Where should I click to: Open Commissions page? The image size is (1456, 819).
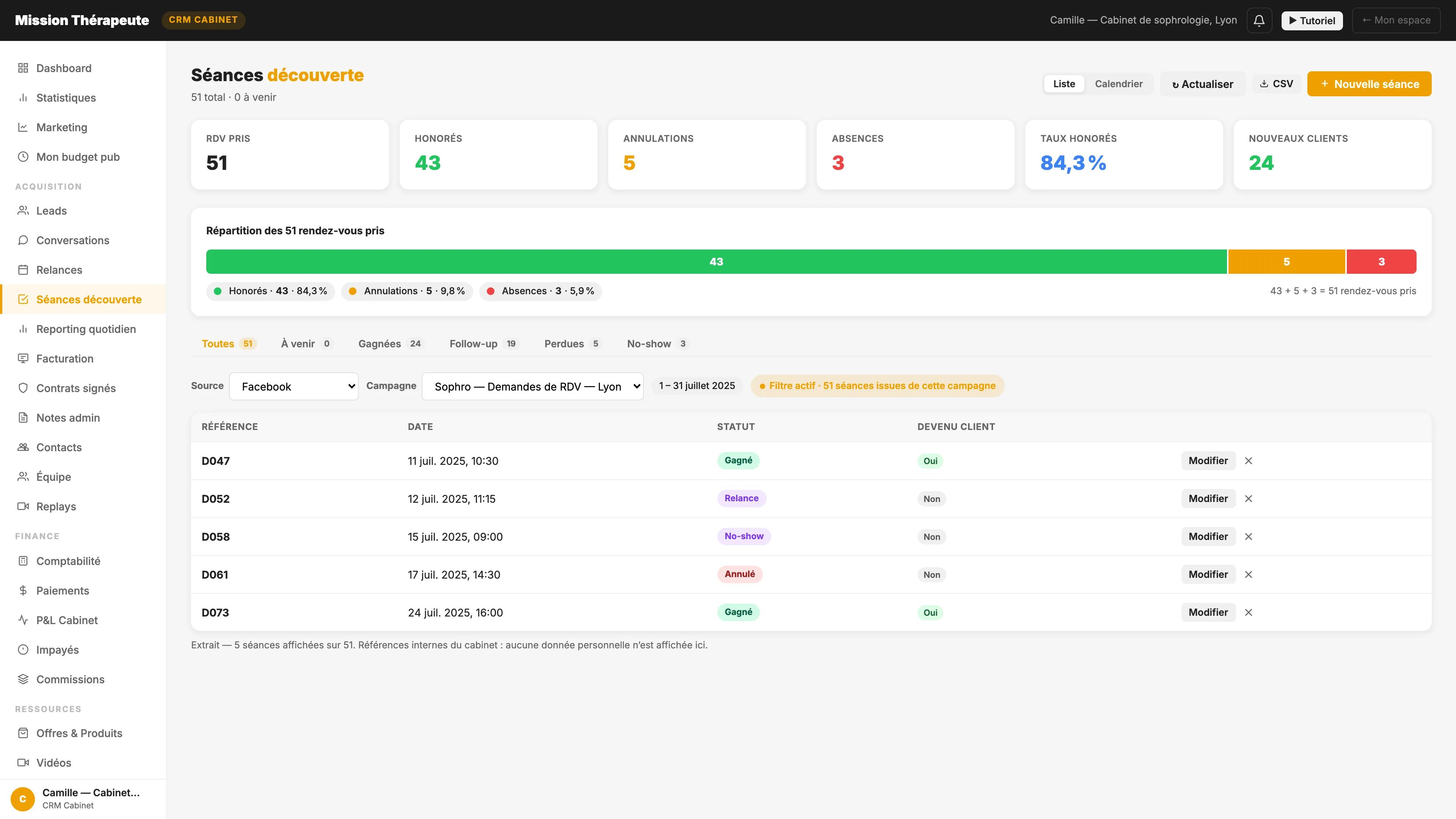point(83,679)
